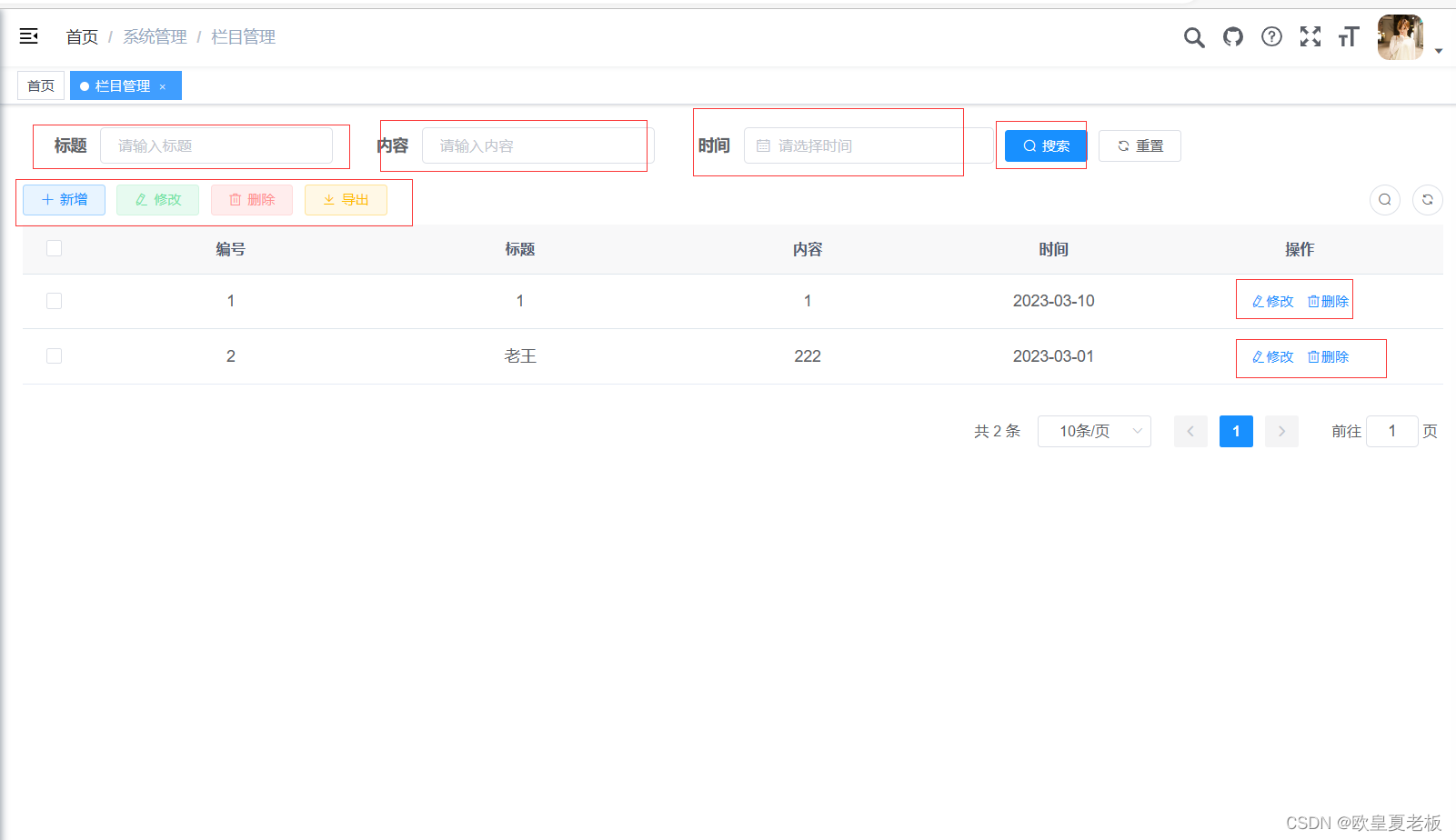Image resolution: width=1456 pixels, height=840 pixels.
Task: Focus the 前往 page jump input
Action: click(x=1391, y=431)
